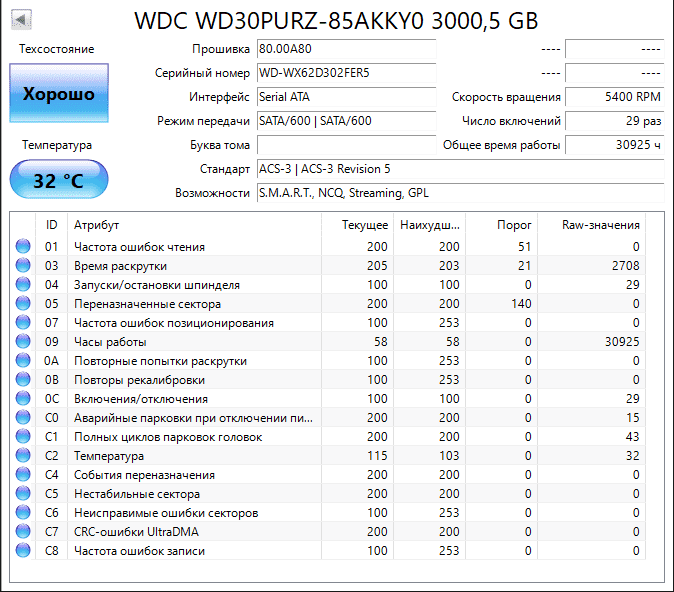Click the status orb for attribute C0
The height and width of the screenshot is (592, 674).
[23, 417]
